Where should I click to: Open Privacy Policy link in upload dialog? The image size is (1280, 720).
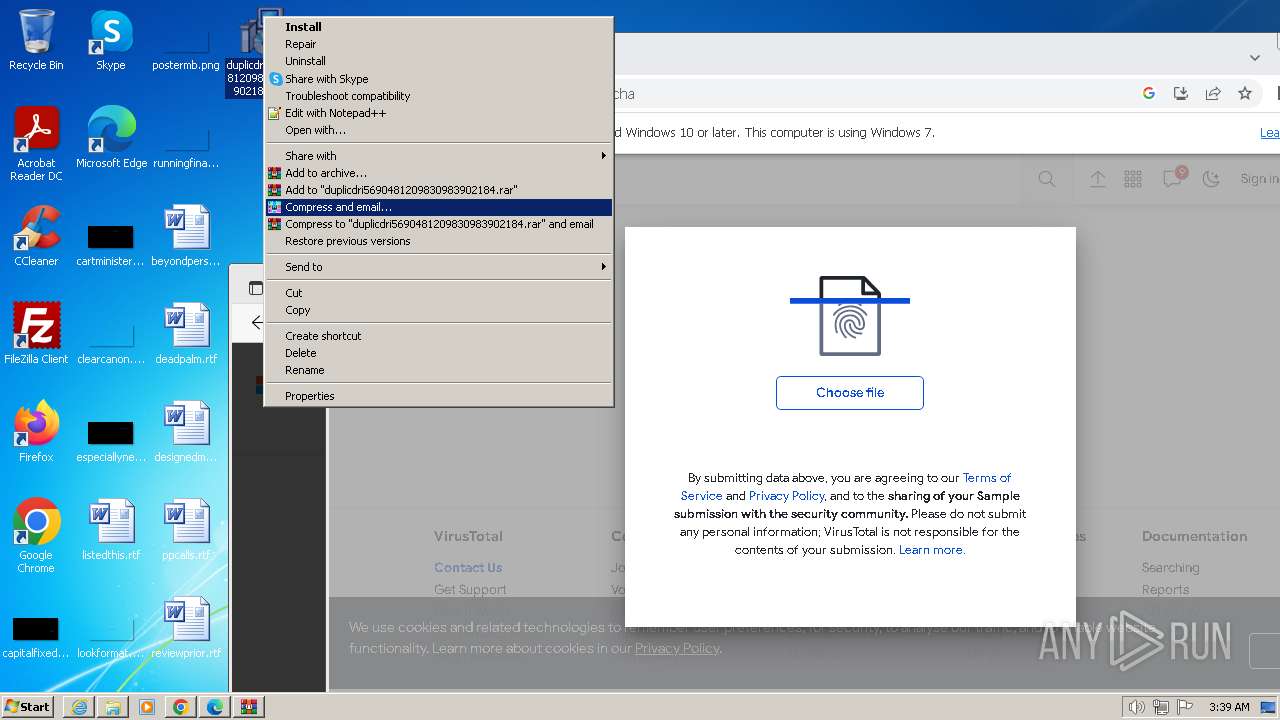click(786, 496)
